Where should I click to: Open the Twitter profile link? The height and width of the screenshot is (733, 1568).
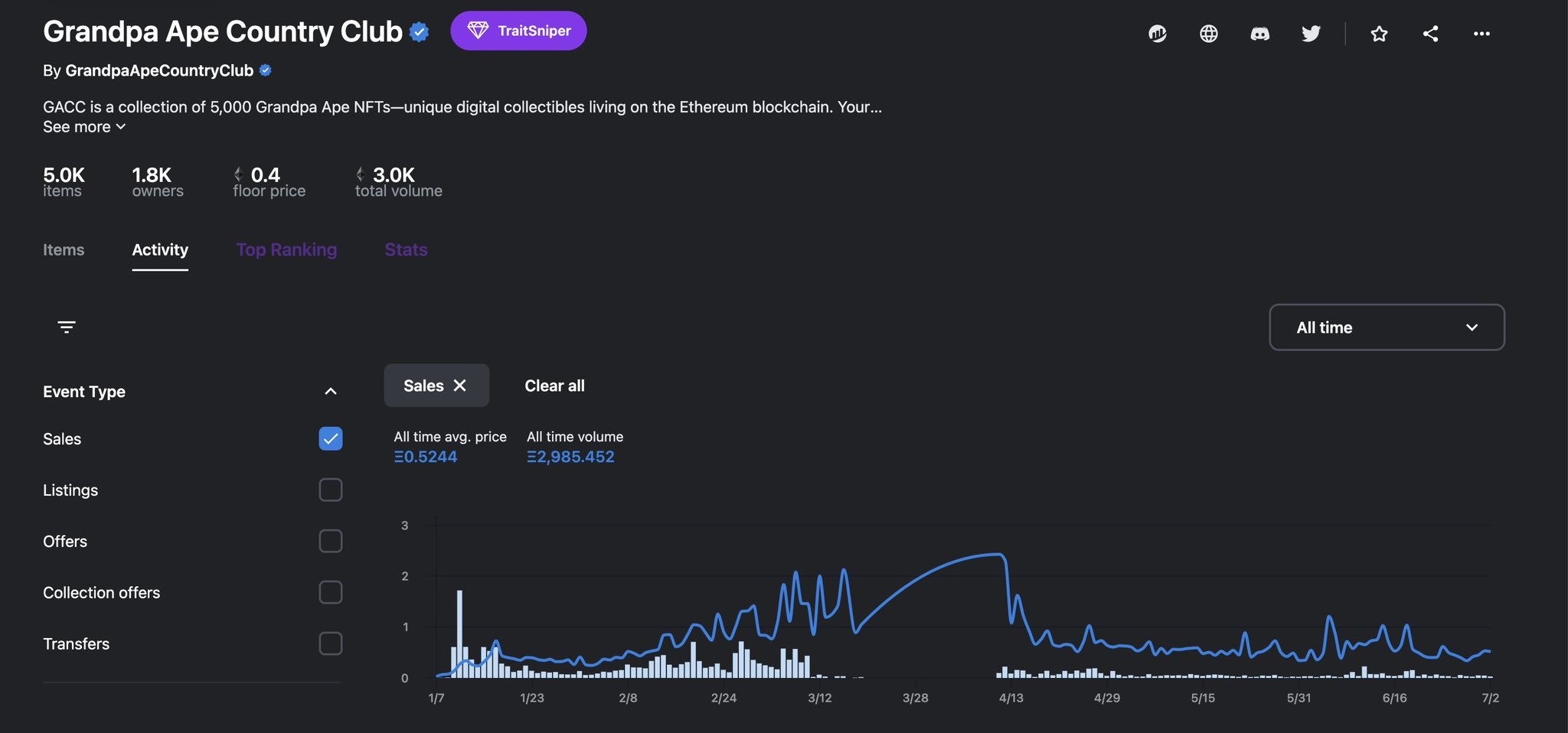click(1311, 34)
